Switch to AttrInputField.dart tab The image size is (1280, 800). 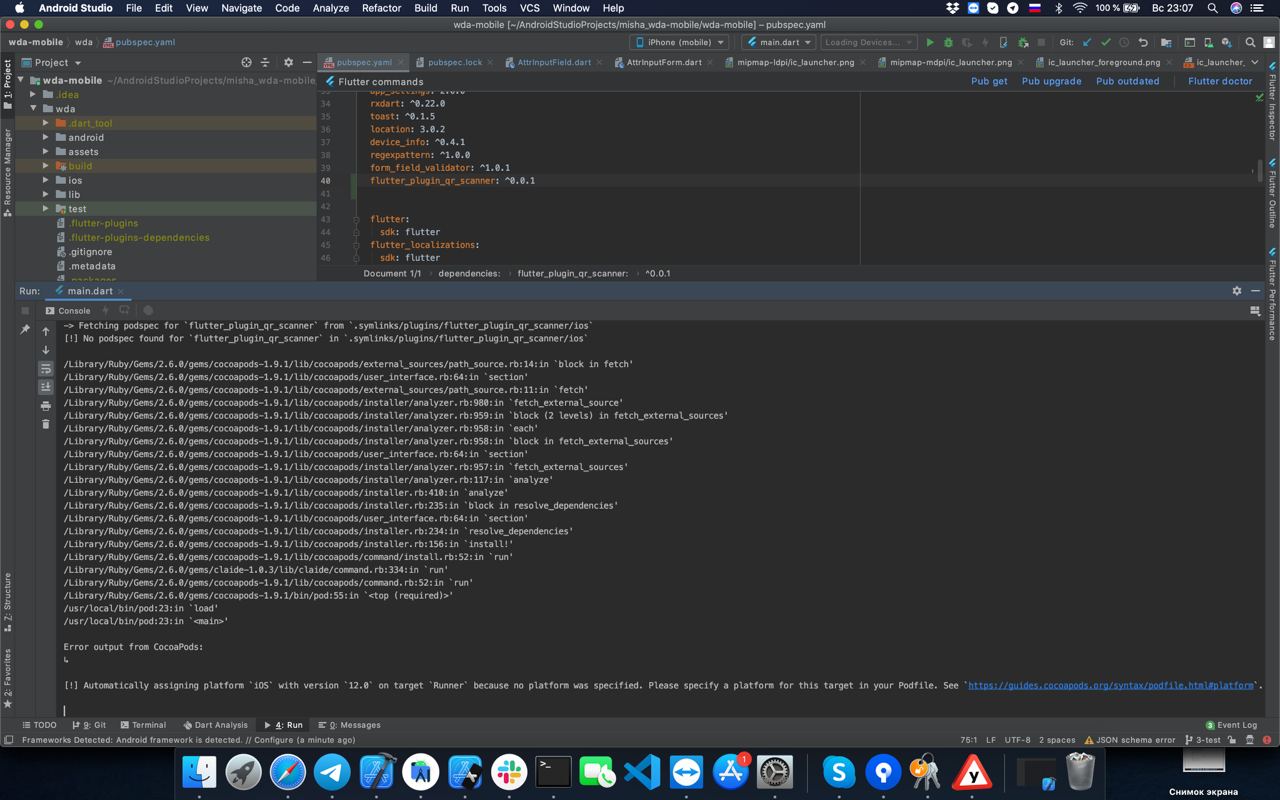pos(553,62)
